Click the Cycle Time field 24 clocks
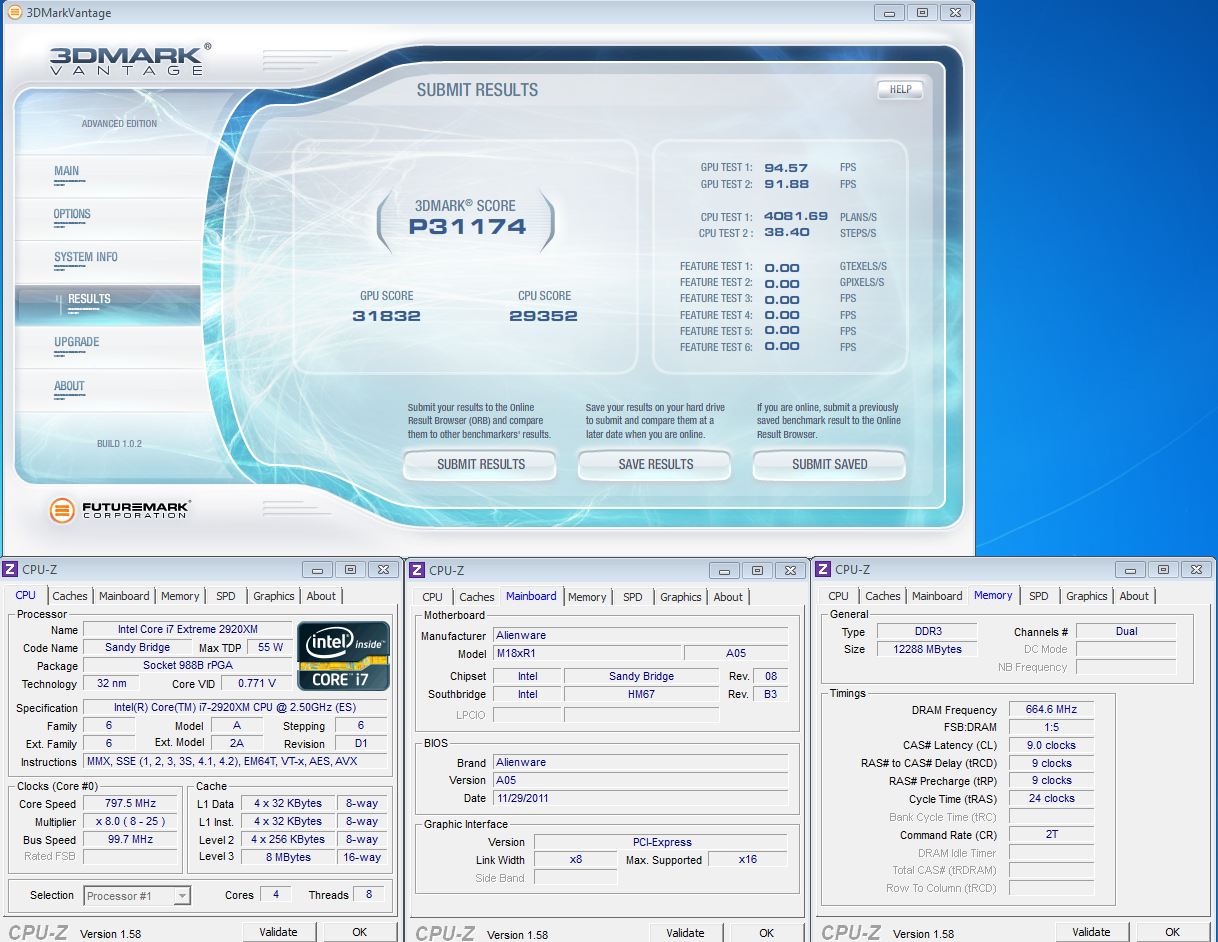The width and height of the screenshot is (1218, 942). tap(1051, 799)
